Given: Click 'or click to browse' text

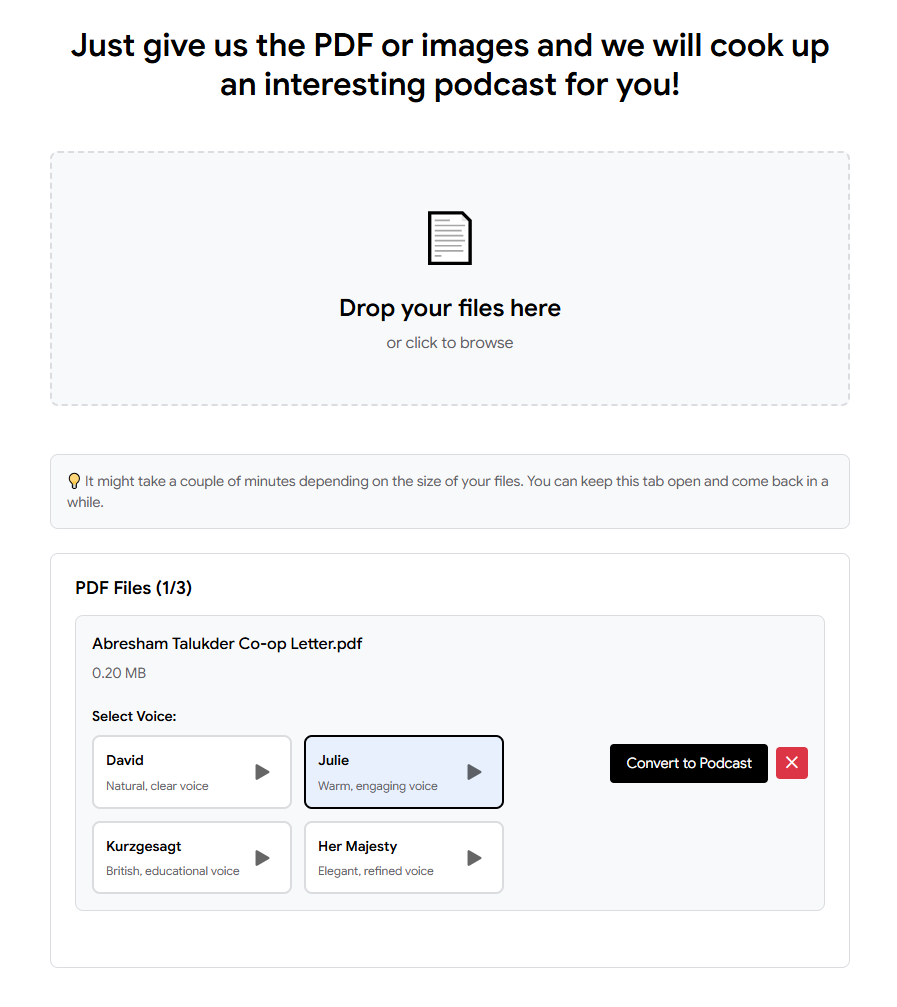Looking at the screenshot, I should 449,343.
